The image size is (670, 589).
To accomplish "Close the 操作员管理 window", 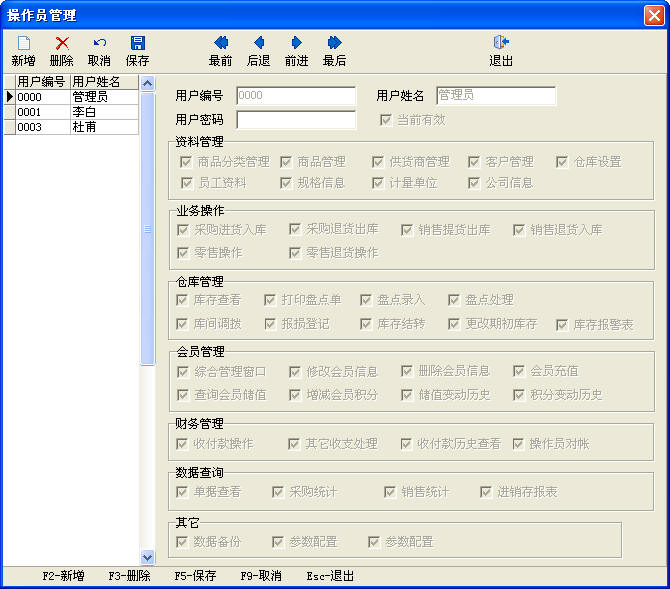I will tap(654, 15).
